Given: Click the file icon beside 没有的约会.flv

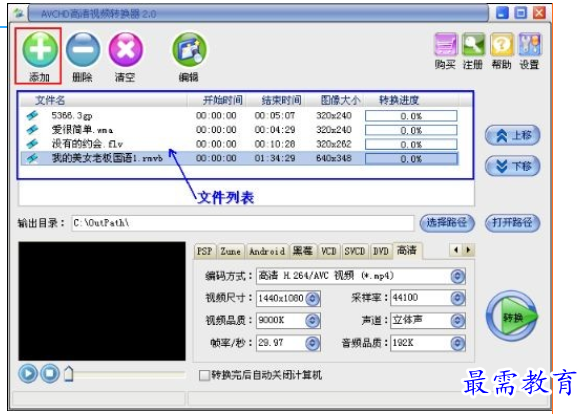Looking at the screenshot, I should coord(32,144).
